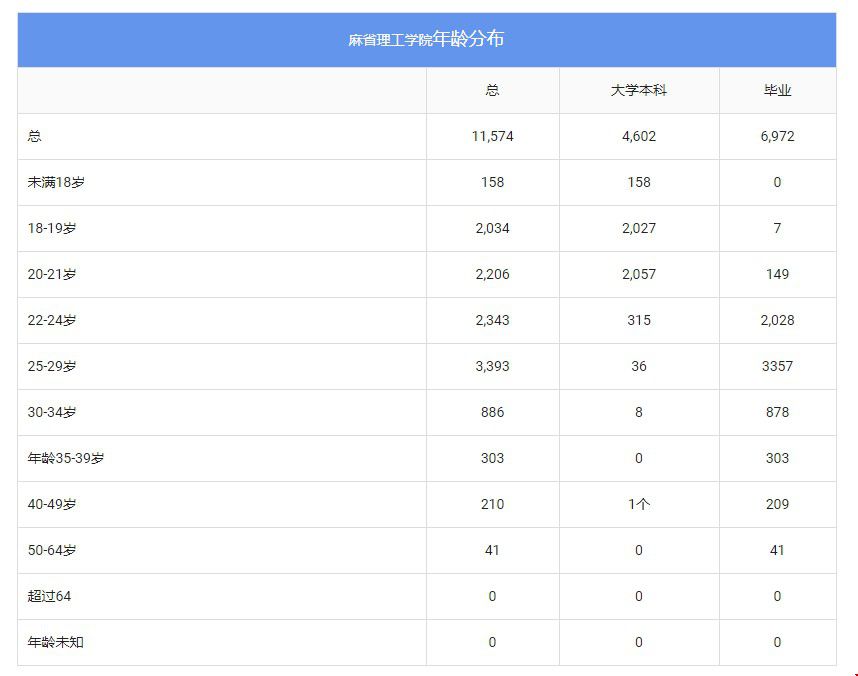Click the value 2,057 for 20-21岁

click(639, 274)
